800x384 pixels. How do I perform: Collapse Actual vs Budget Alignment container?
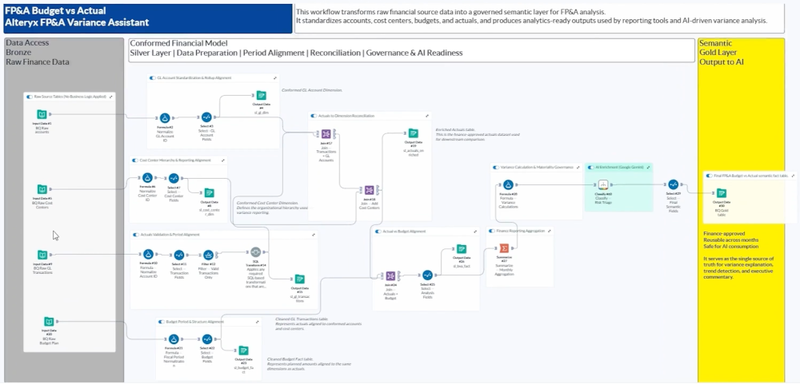(x=475, y=232)
